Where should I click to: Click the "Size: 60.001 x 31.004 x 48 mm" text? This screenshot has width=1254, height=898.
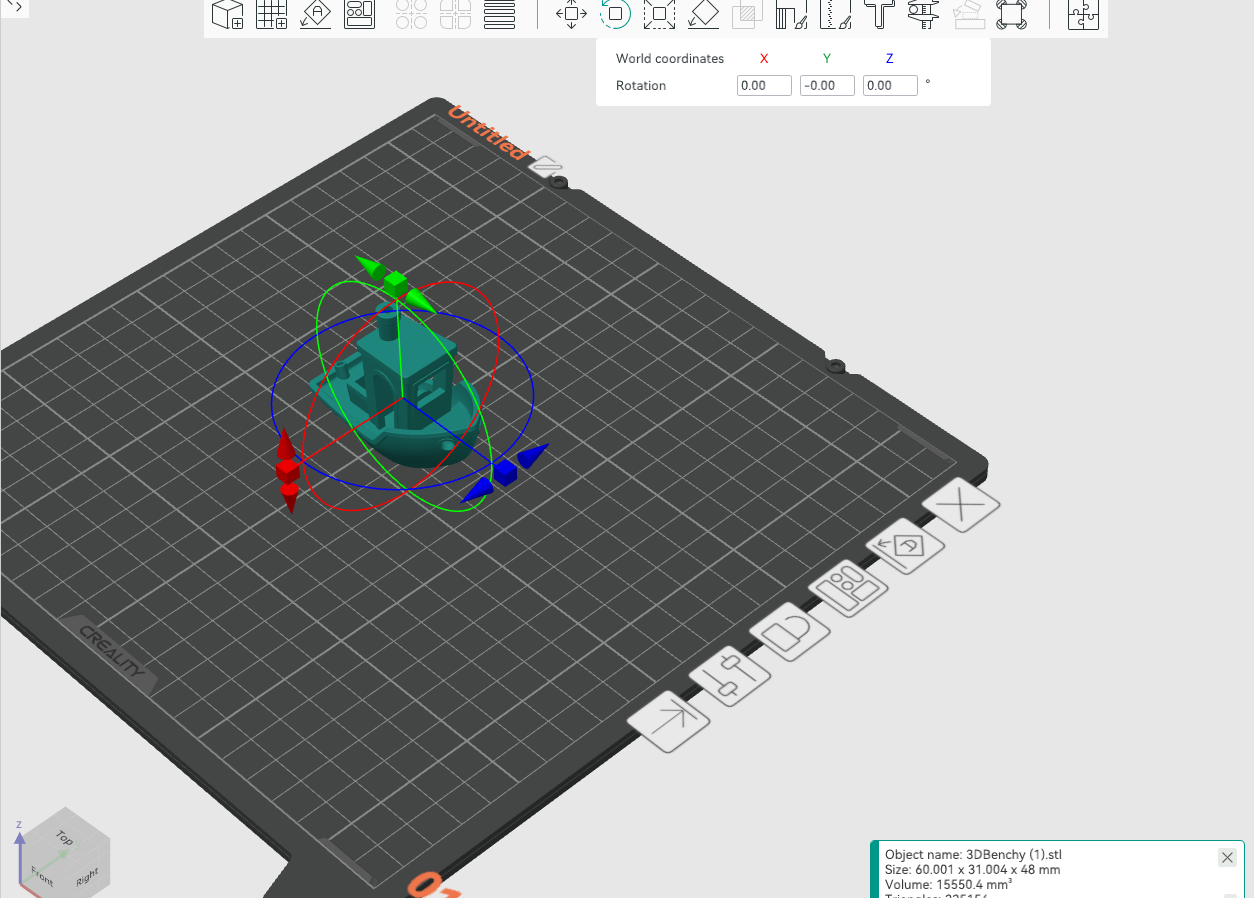pyautogui.click(x=972, y=870)
